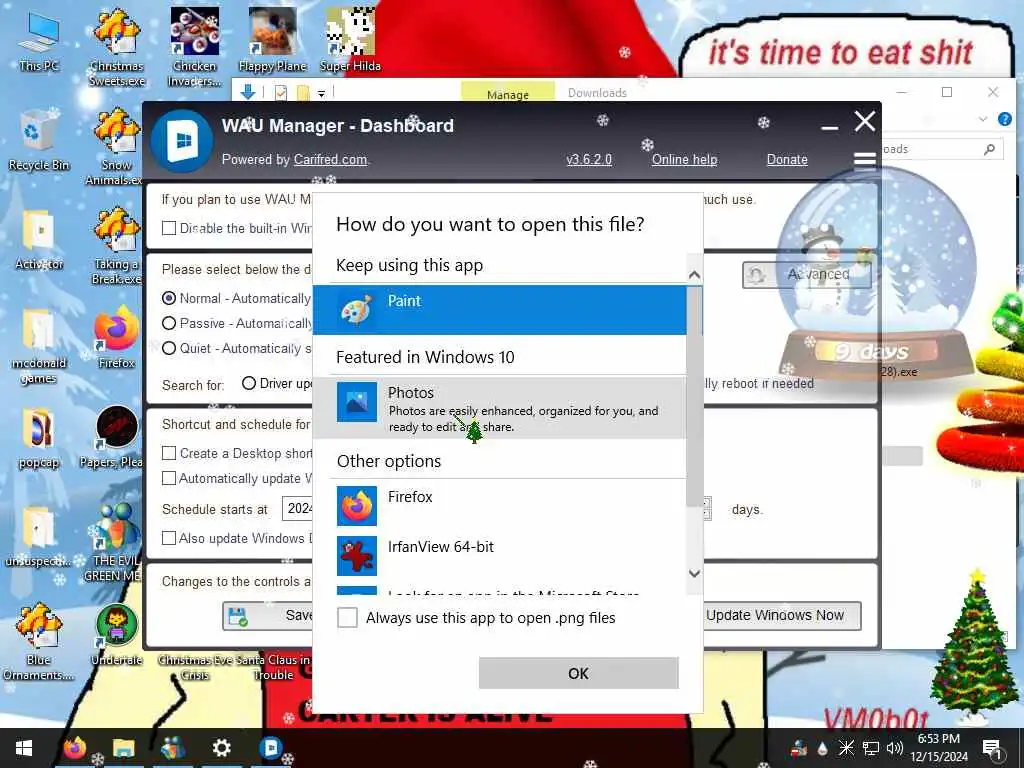Click the app list scroll up arrow

tap(694, 275)
